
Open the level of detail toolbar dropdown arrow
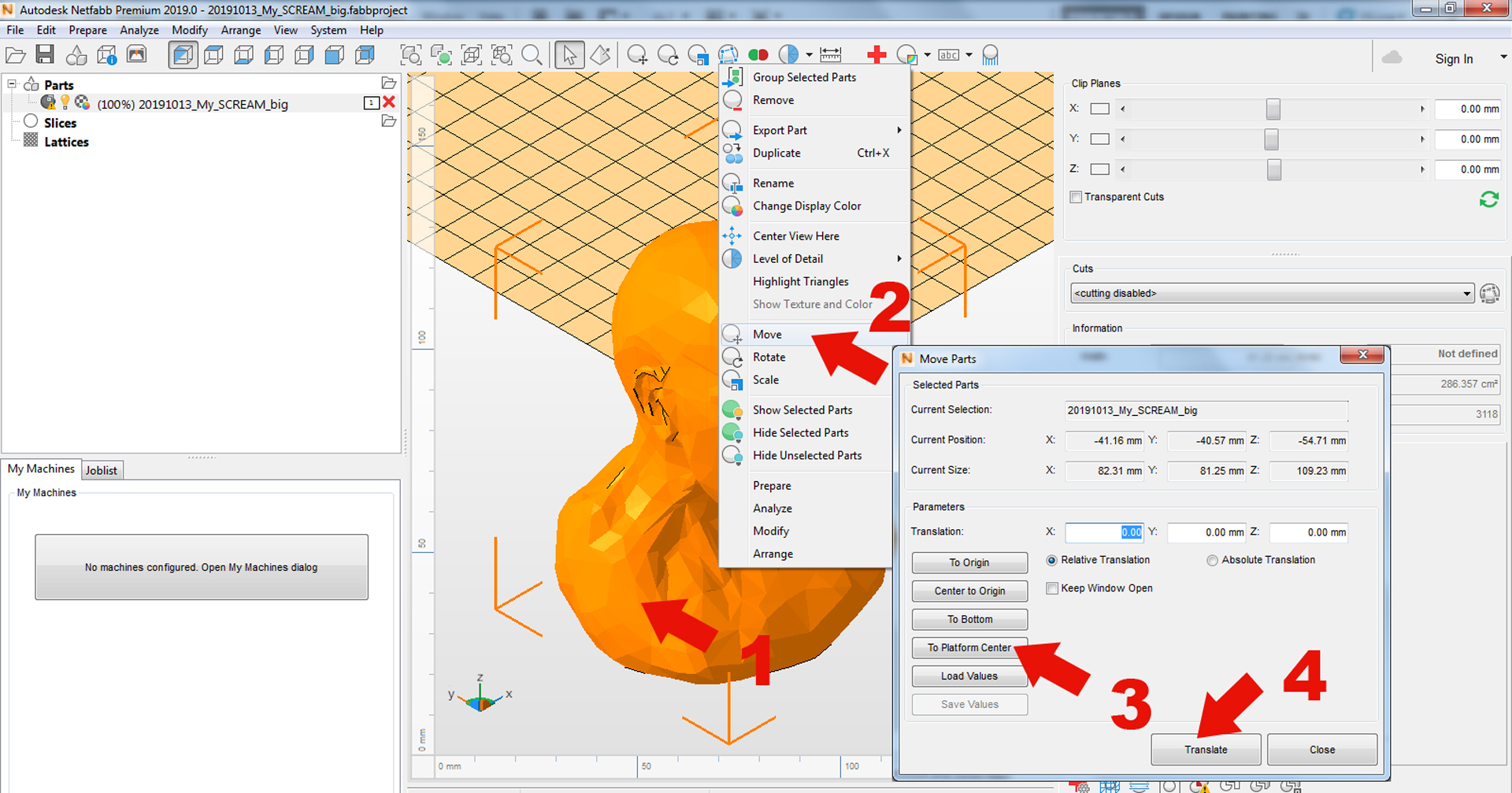[809, 55]
